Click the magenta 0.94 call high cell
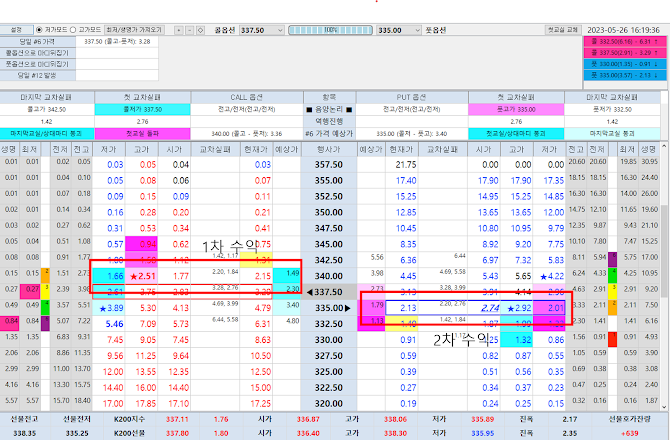Screen dimensions: 670x440 141,244
